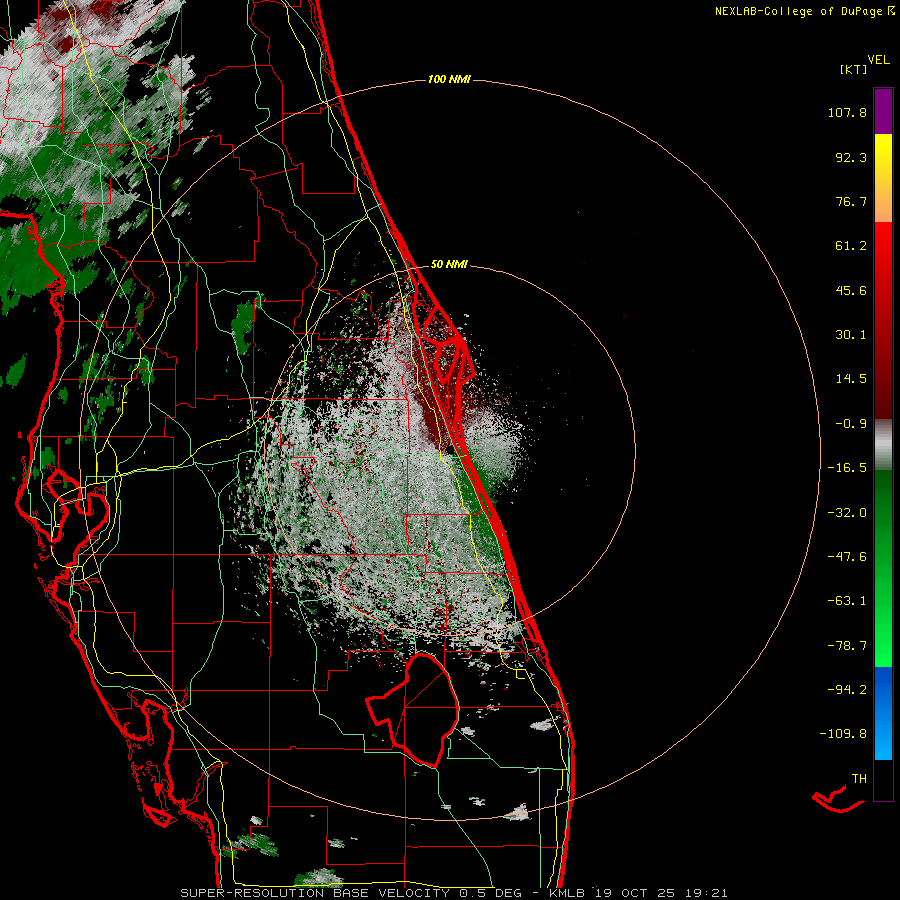Click the -78.7 scale value
The height and width of the screenshot is (900, 900).
pyautogui.click(x=847, y=646)
